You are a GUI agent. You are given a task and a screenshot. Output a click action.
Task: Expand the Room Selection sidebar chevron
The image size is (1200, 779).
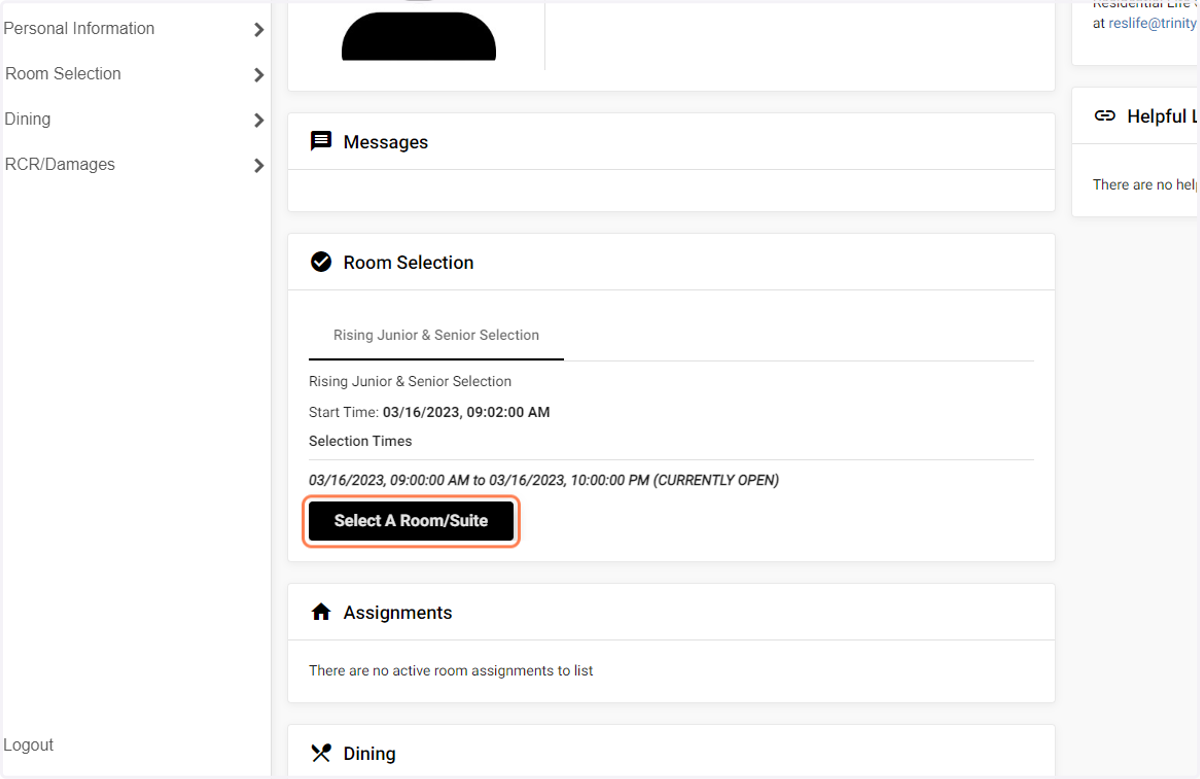click(259, 75)
